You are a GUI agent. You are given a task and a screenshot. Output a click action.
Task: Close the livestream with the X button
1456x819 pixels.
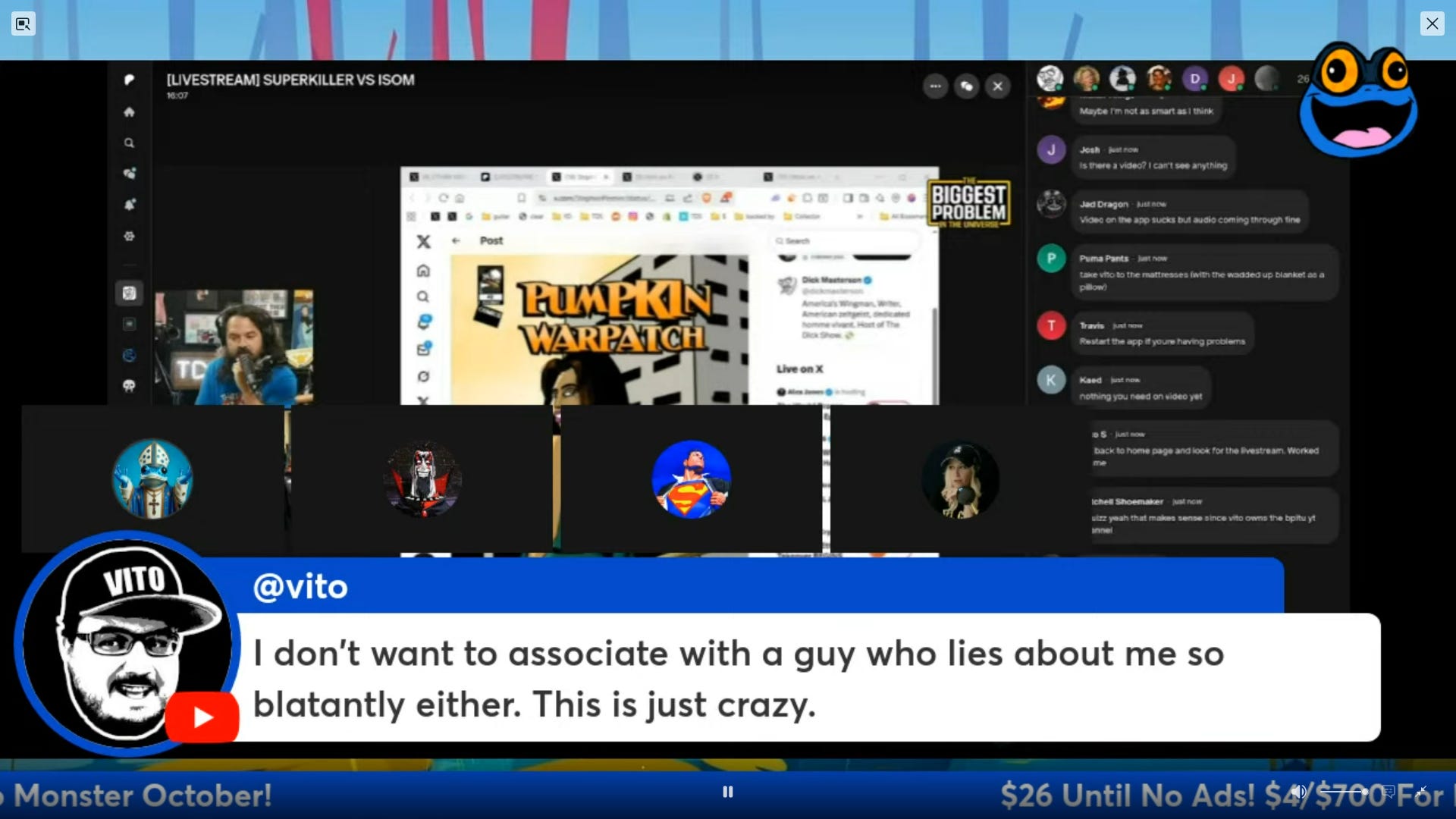[x=998, y=86]
